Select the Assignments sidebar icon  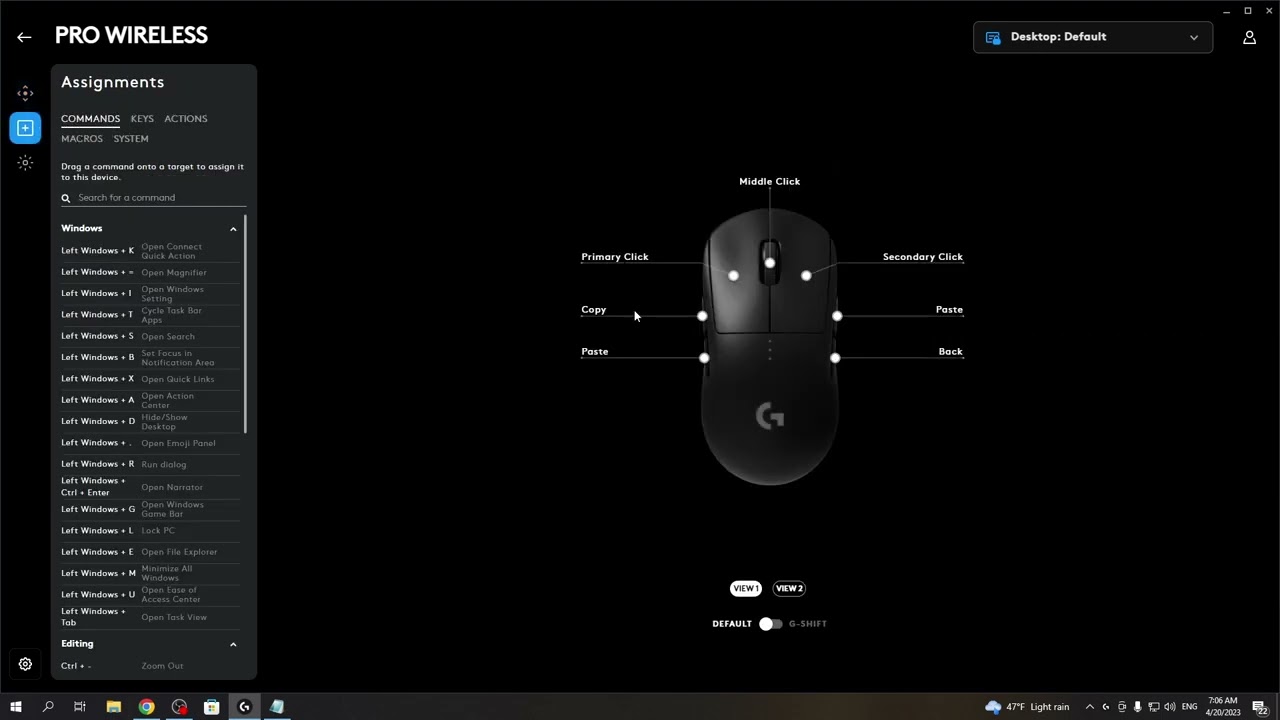25,128
